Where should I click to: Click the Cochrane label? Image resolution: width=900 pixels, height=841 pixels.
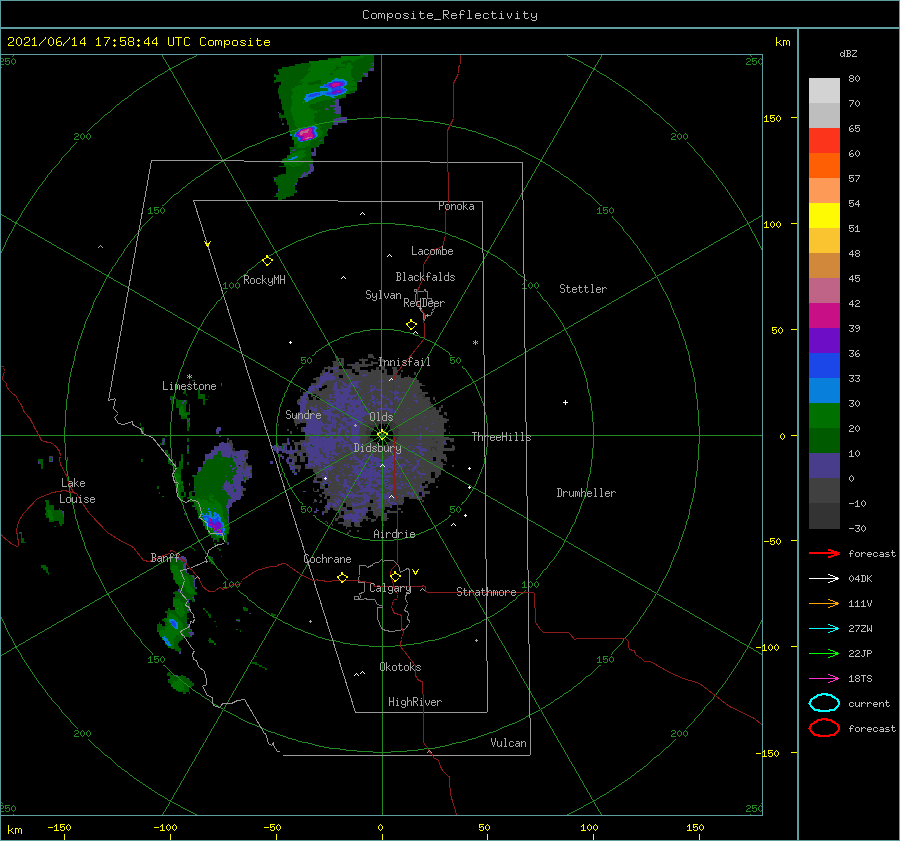pos(327,559)
